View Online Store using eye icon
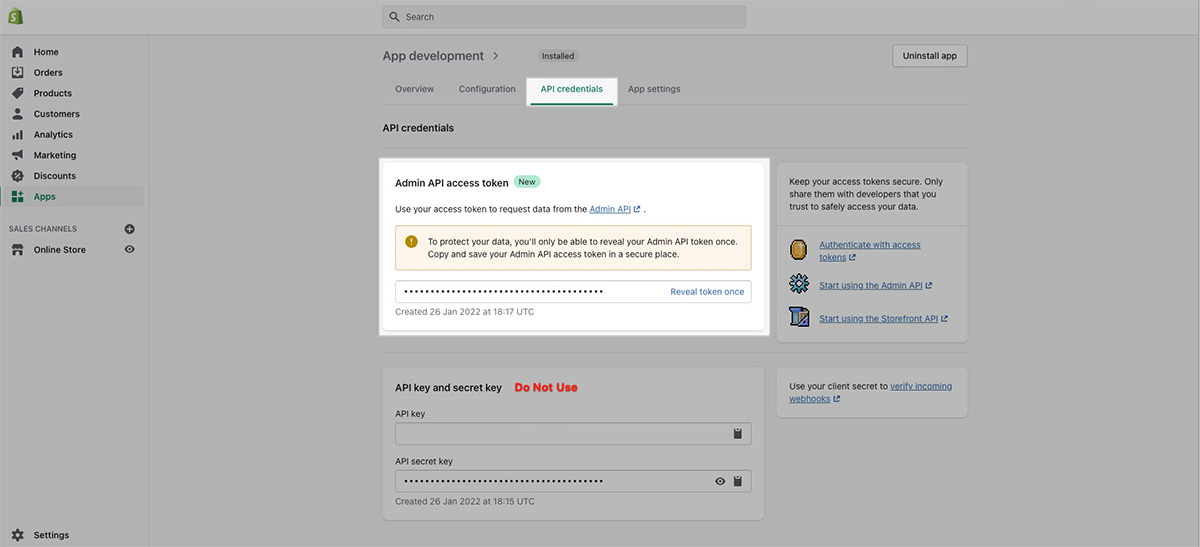 [129, 249]
